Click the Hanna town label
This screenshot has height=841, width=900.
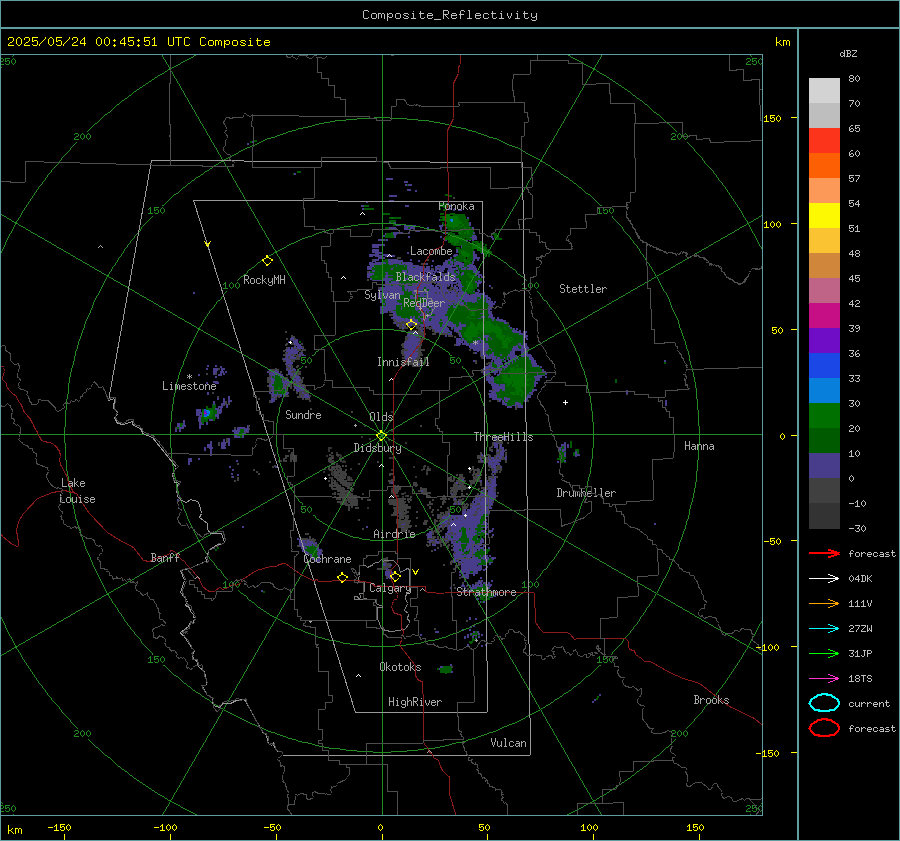point(699,446)
